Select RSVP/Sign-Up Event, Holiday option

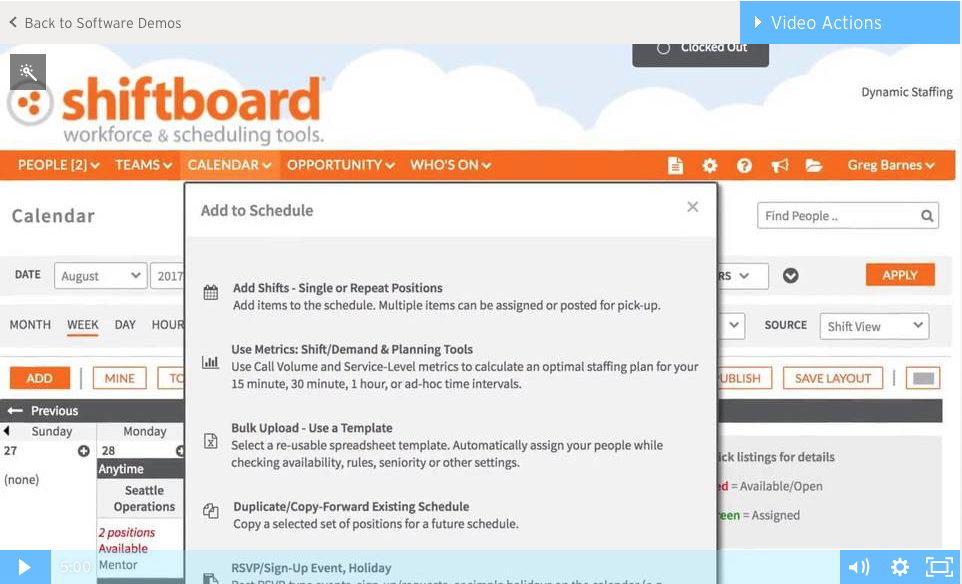[311, 568]
